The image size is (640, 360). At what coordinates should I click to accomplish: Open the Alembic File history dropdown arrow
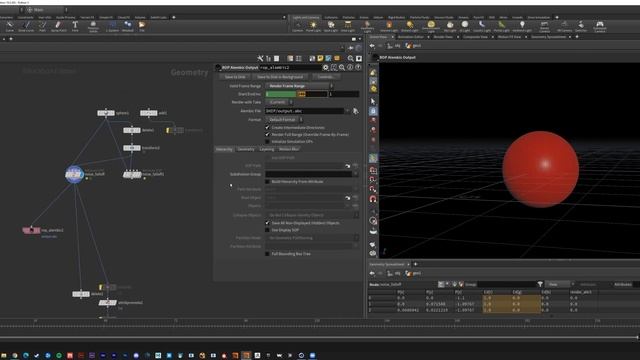coord(348,111)
